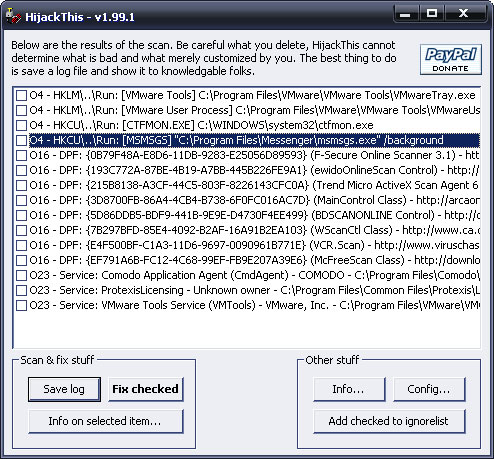Select the VMwareTray.exe Run entry text

pyautogui.click(x=252, y=95)
